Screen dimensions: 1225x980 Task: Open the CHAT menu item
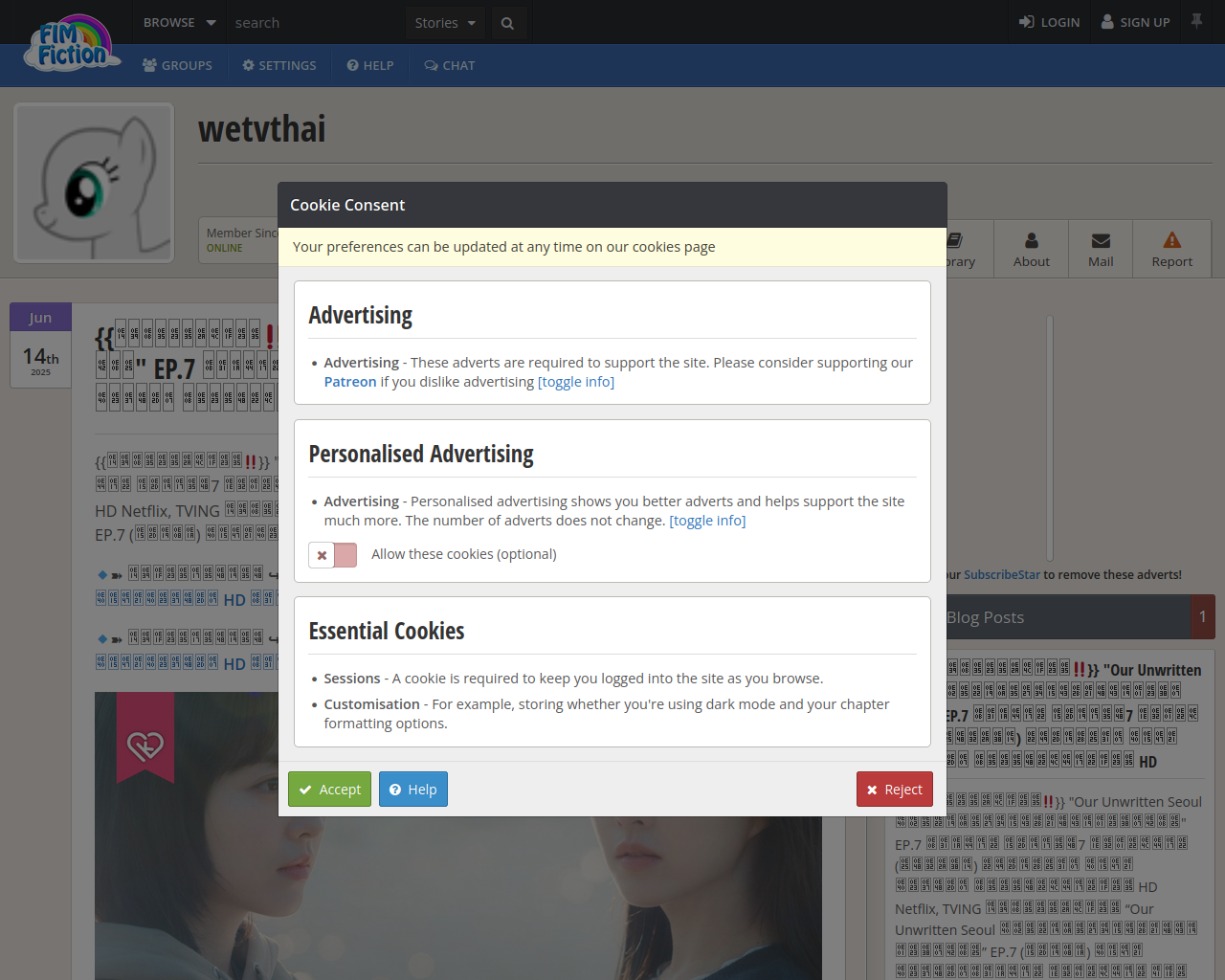(x=450, y=65)
